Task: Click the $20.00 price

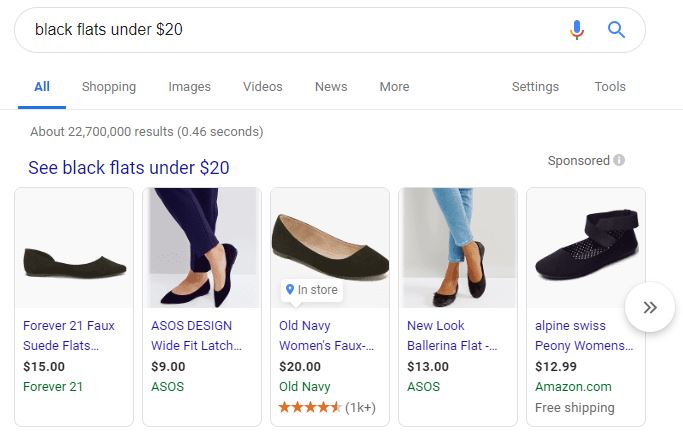Action: click(x=300, y=367)
